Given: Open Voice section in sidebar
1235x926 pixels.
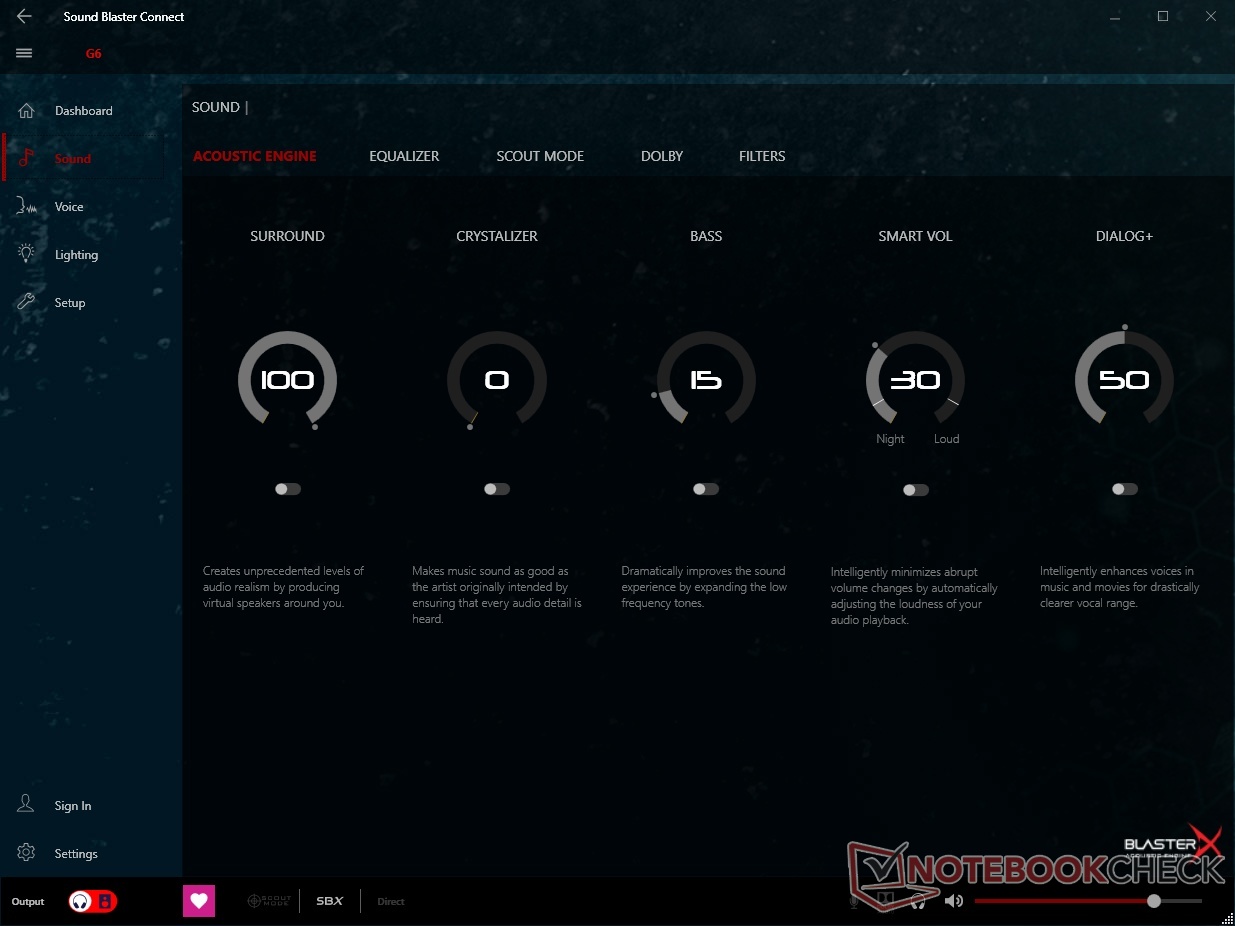Looking at the screenshot, I should (x=69, y=207).
